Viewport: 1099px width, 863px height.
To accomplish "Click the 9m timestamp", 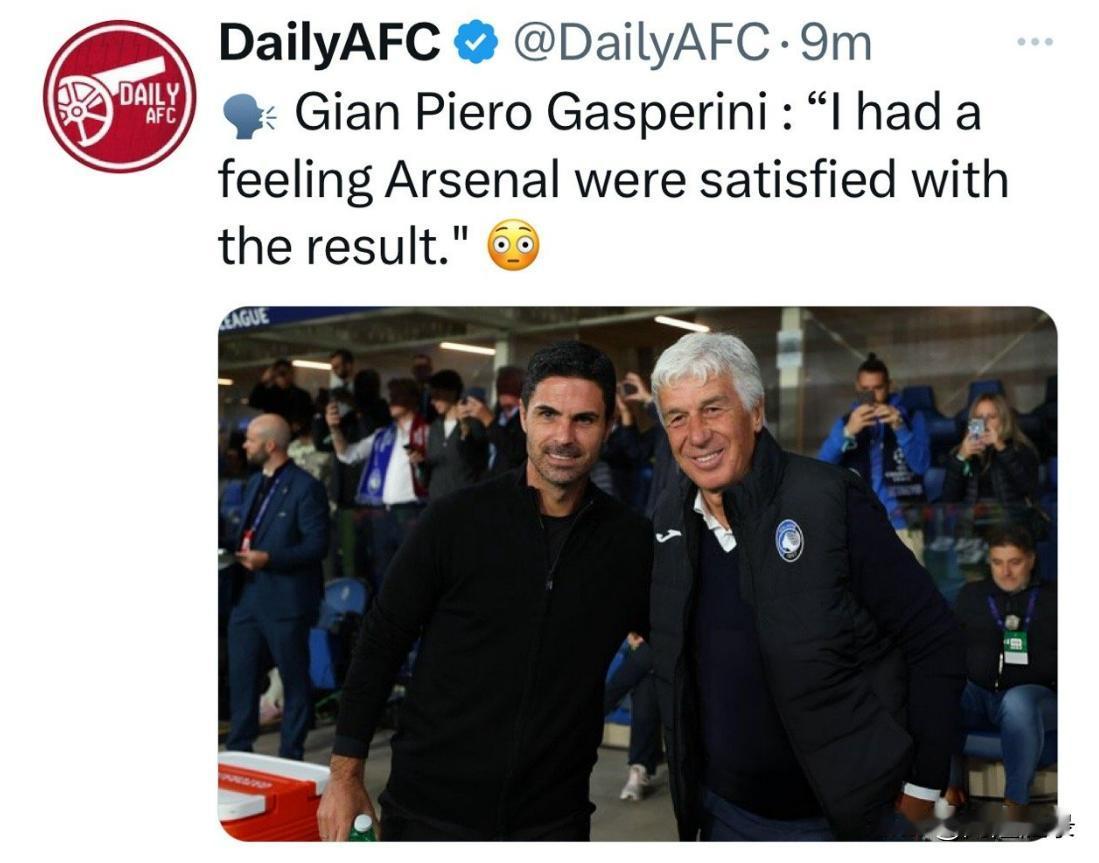I will (x=836, y=43).
